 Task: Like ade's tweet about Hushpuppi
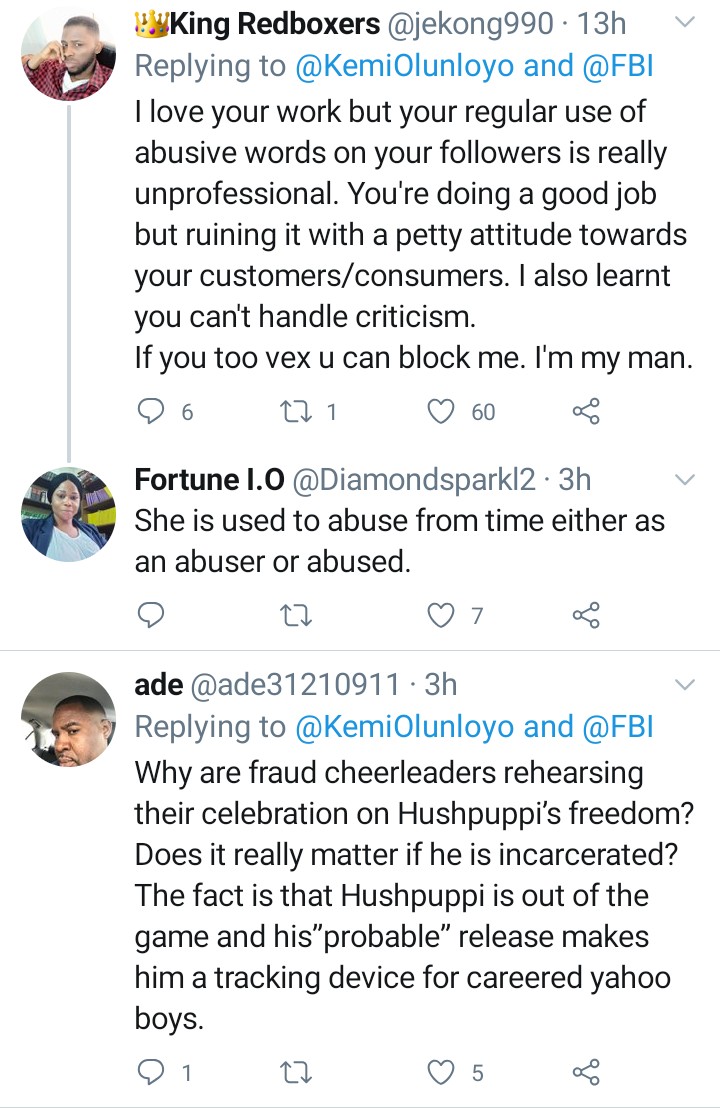[441, 1073]
